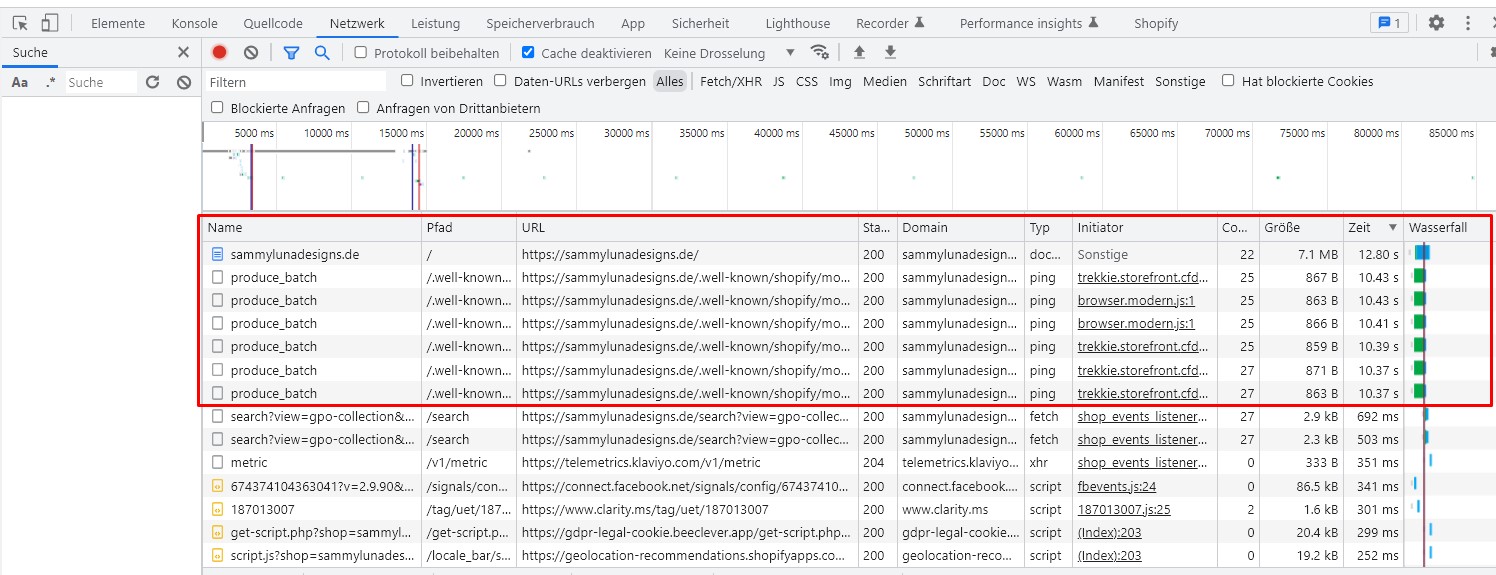The image size is (1496, 575).
Task: Open the Leistung tab
Action: tap(435, 23)
